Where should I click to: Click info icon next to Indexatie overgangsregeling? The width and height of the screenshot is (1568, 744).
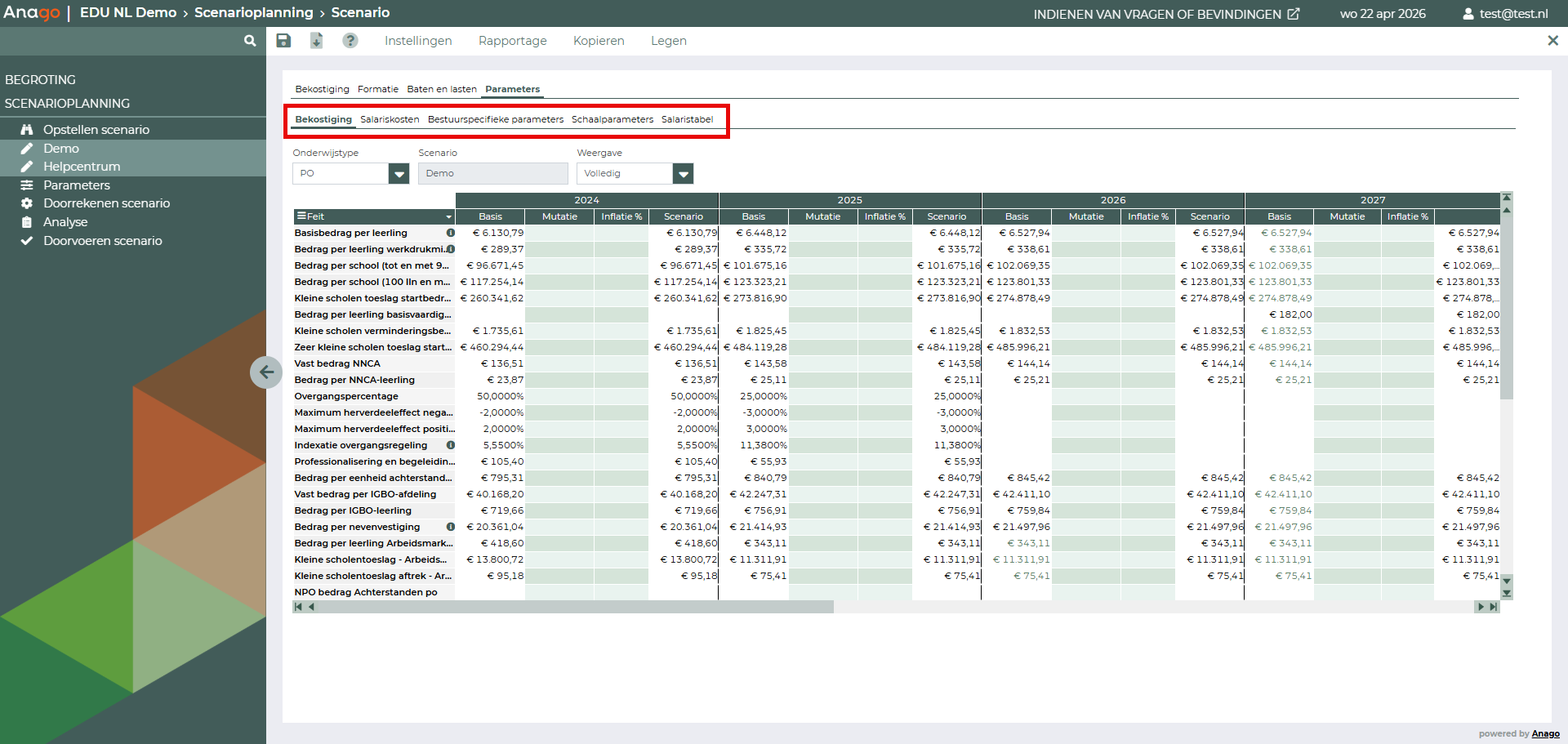pos(450,445)
